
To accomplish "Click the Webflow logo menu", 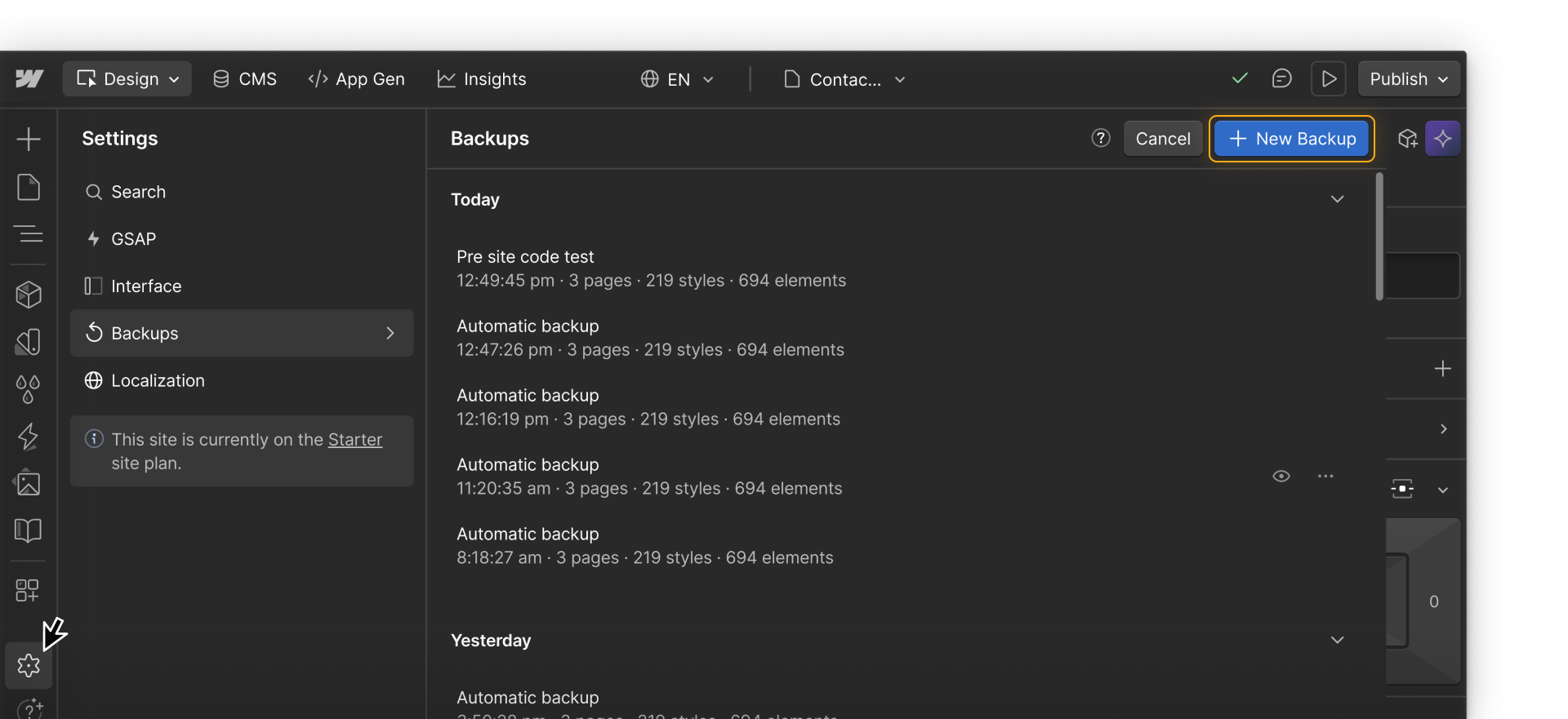I will click(29, 79).
